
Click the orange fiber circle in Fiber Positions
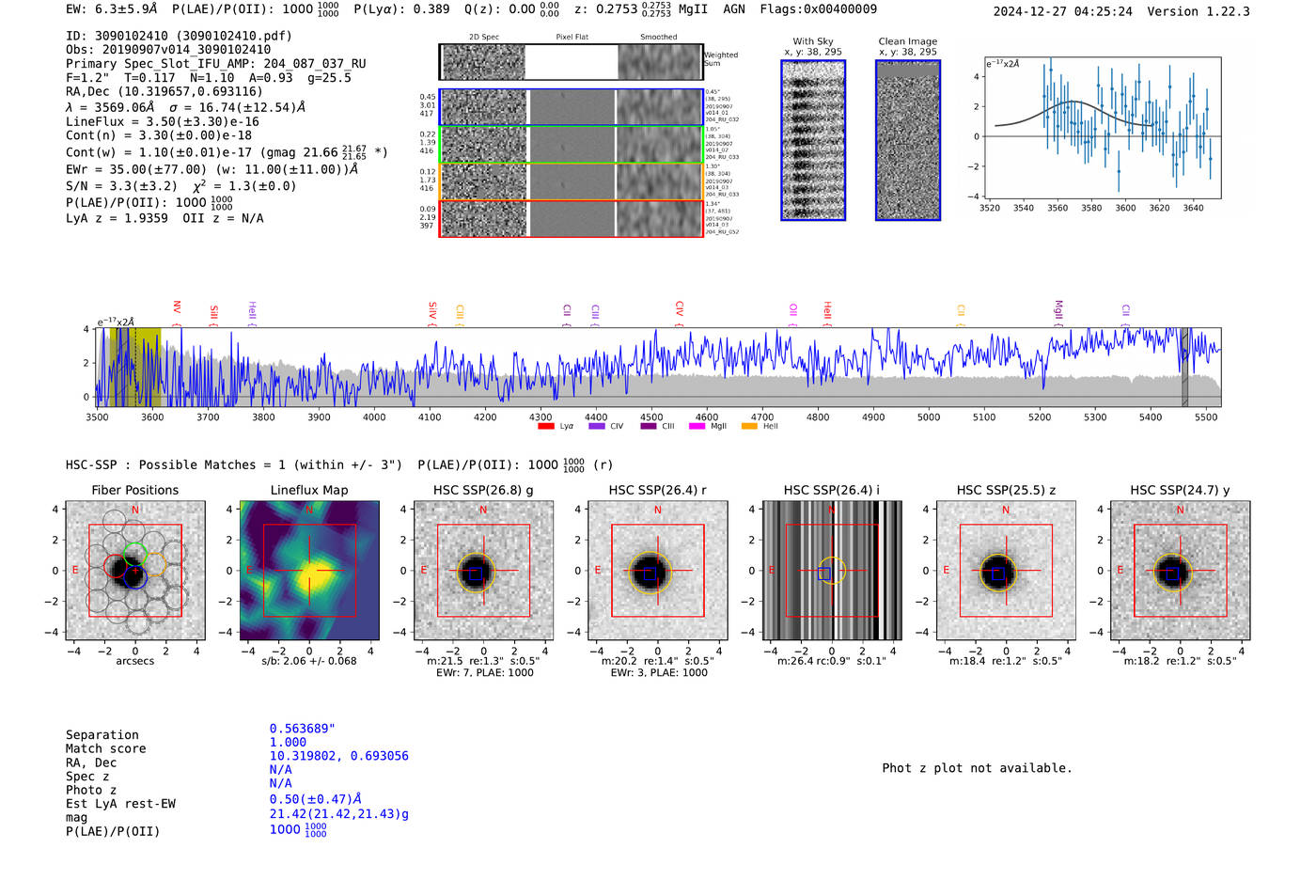[x=154, y=565]
